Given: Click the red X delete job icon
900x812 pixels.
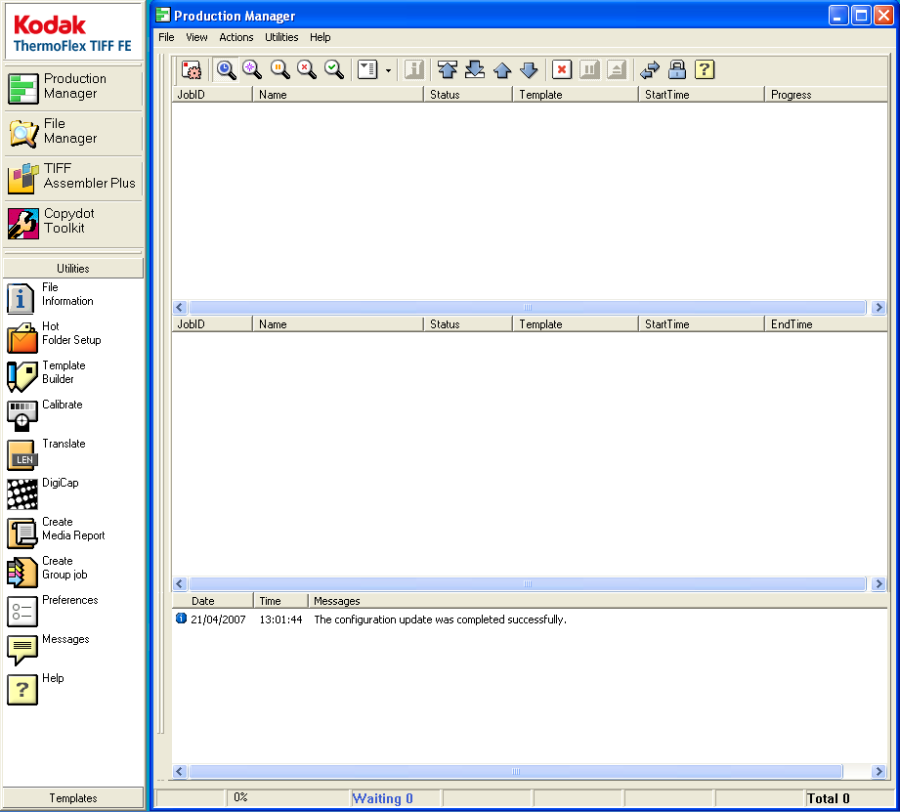Looking at the screenshot, I should coord(561,70).
